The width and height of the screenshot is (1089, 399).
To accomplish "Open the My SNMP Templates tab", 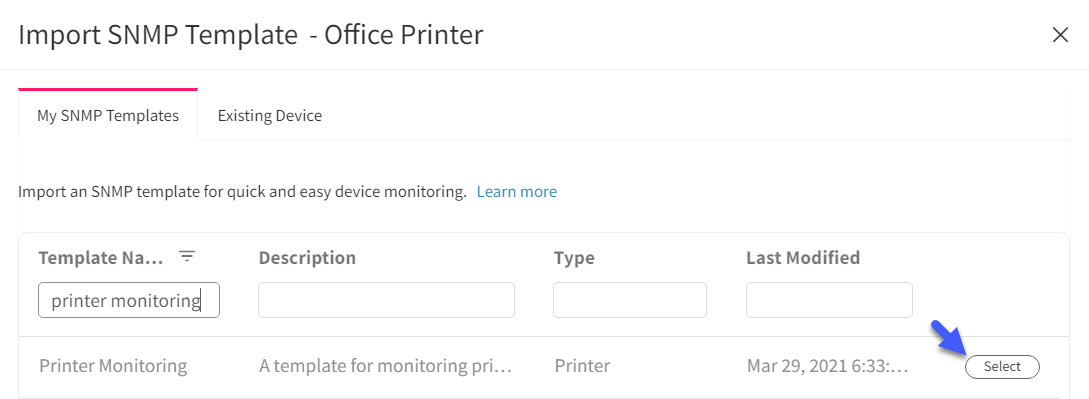I will (x=108, y=115).
